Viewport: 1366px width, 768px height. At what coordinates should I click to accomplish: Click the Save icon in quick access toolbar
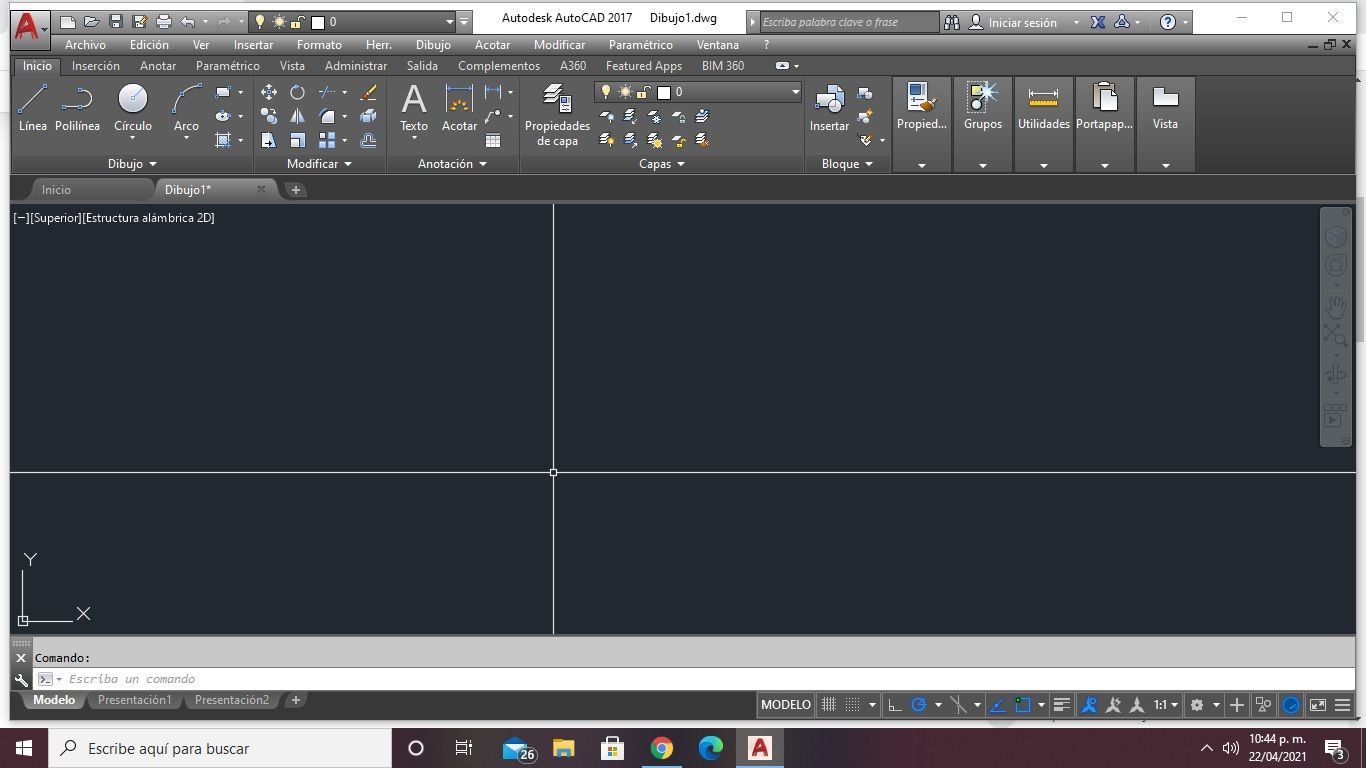pyautogui.click(x=116, y=22)
